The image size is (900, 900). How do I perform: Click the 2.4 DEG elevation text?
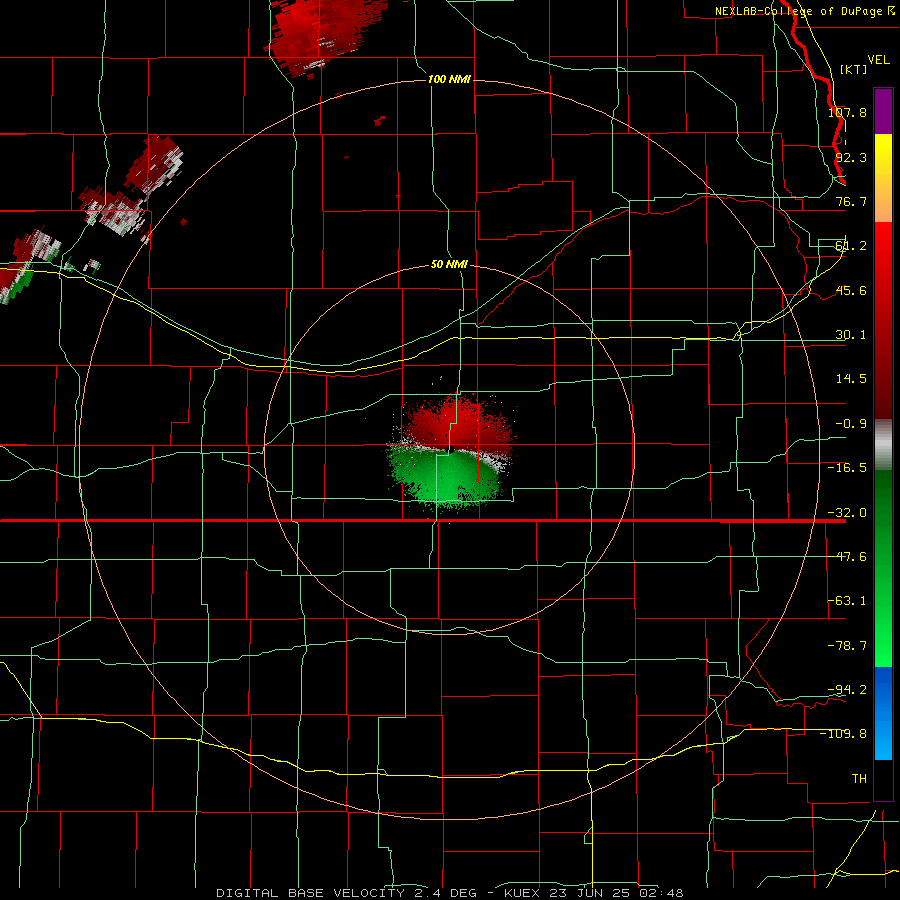point(445,893)
